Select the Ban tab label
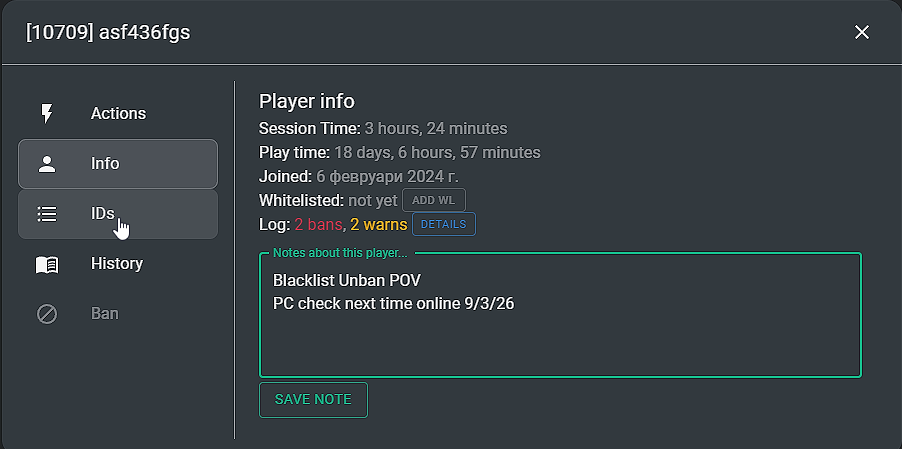Image resolution: width=902 pixels, height=449 pixels. point(105,313)
